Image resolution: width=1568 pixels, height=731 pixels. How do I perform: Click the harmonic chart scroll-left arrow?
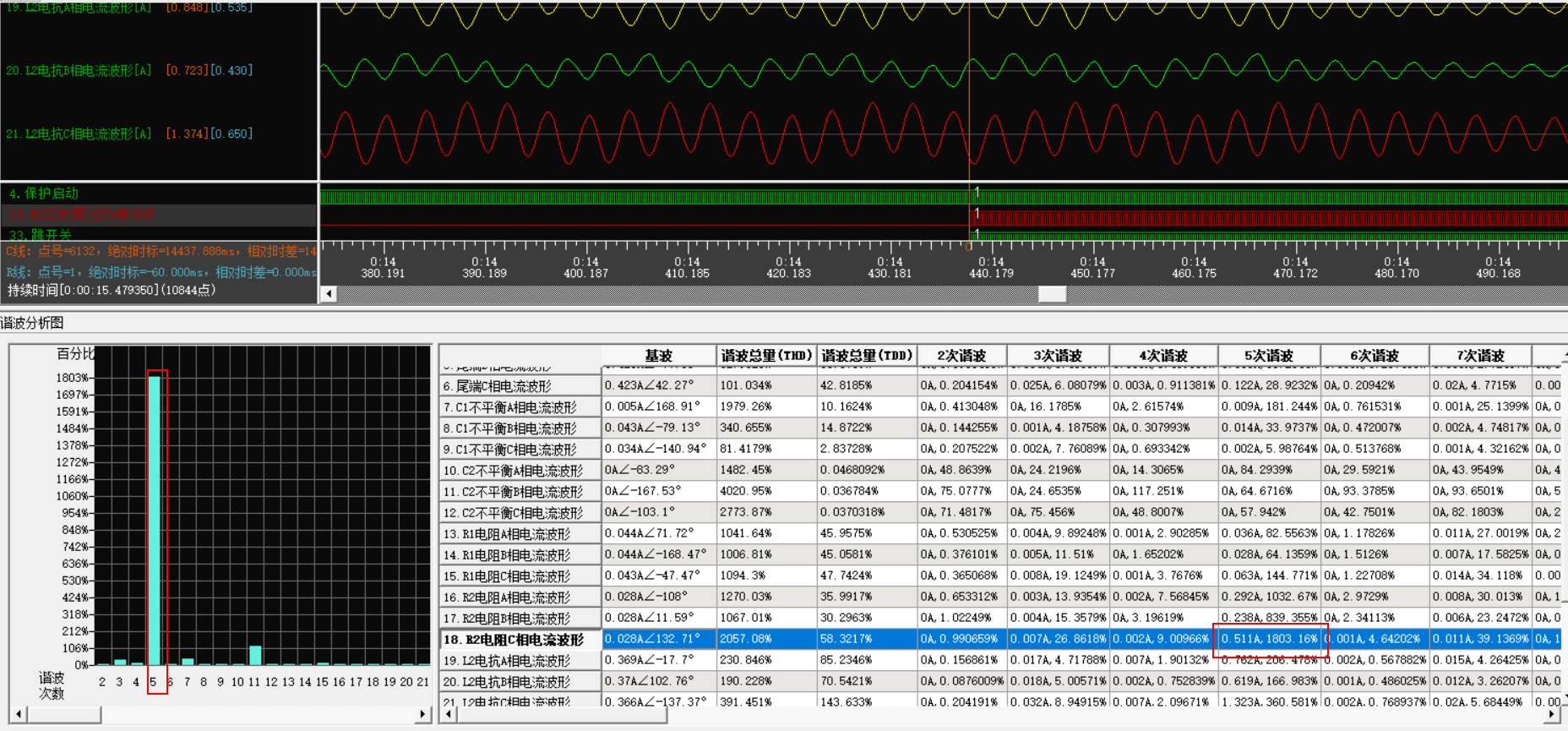(x=18, y=714)
